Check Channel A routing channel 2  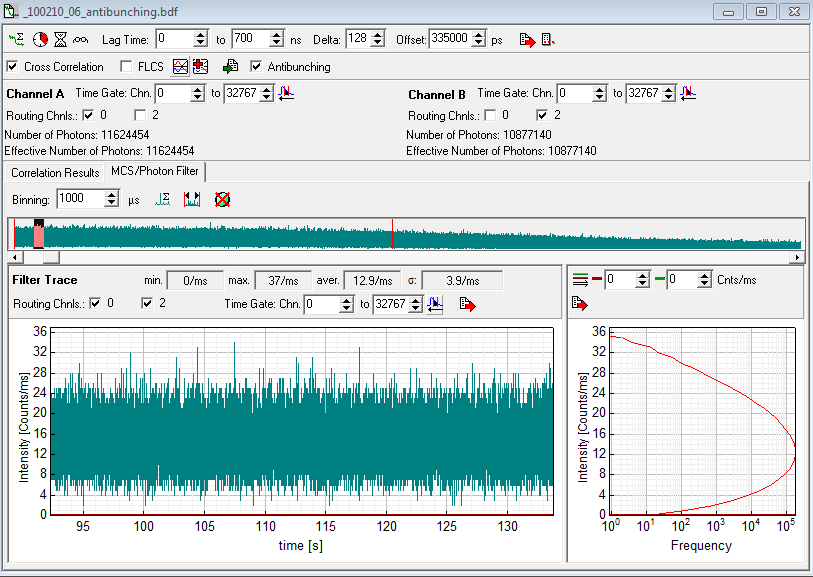(x=141, y=115)
